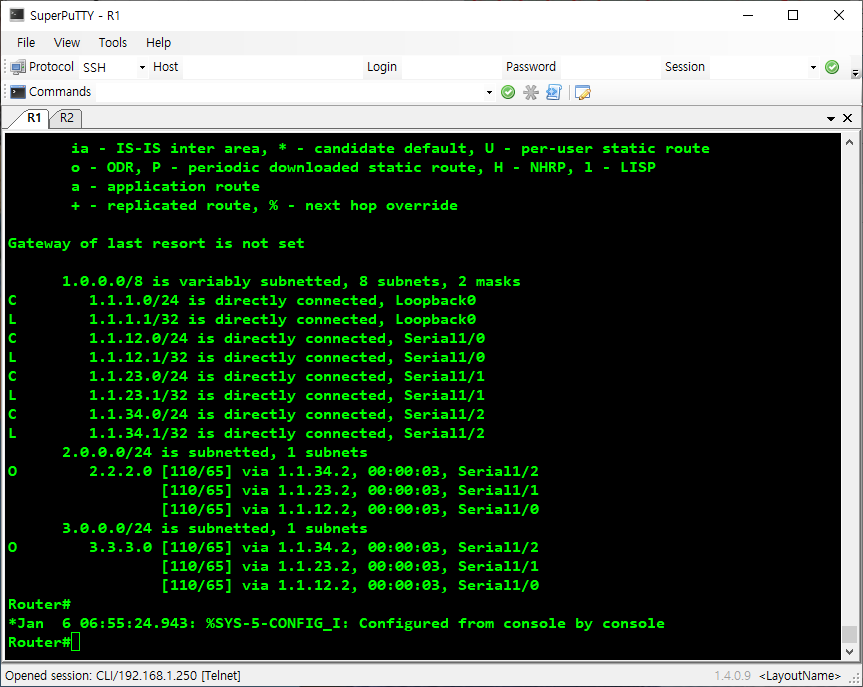863x687 pixels.
Task: Click the '1.0.0.0/8 is variably subnetted' line
Action: 291,281
